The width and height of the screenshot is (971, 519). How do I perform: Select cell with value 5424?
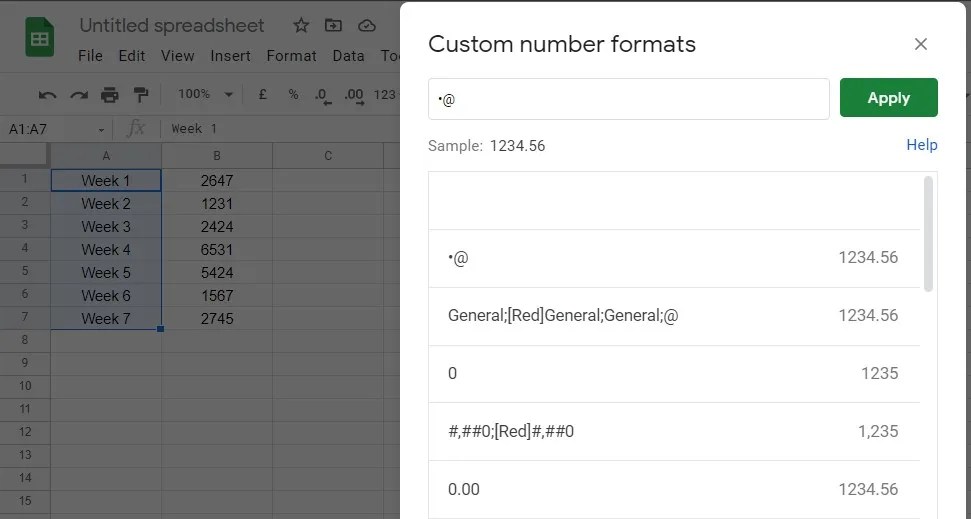217,273
